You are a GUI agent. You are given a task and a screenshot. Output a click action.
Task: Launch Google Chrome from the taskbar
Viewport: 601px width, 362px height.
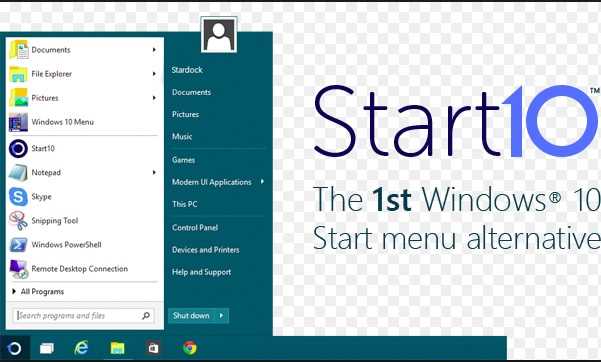(x=190, y=348)
